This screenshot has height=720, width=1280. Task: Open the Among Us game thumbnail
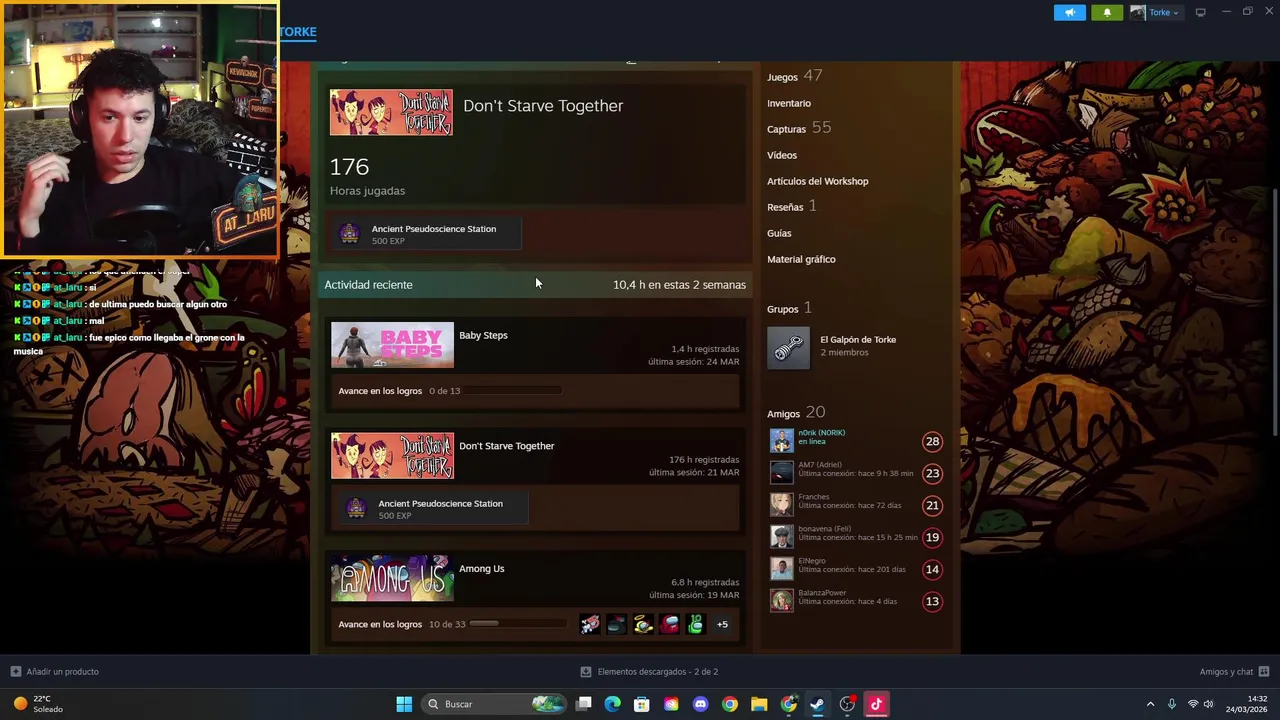(x=392, y=578)
